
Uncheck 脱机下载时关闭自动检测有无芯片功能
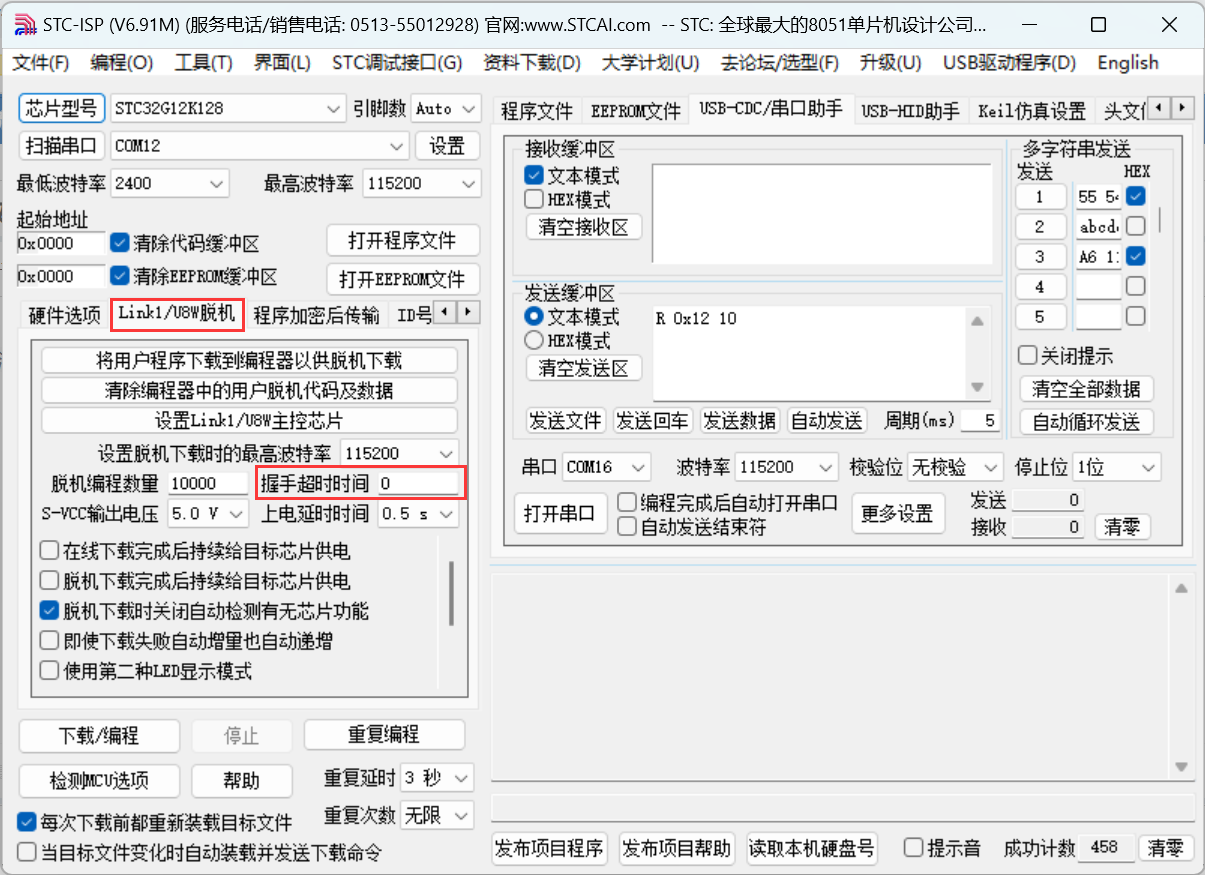pos(49,610)
